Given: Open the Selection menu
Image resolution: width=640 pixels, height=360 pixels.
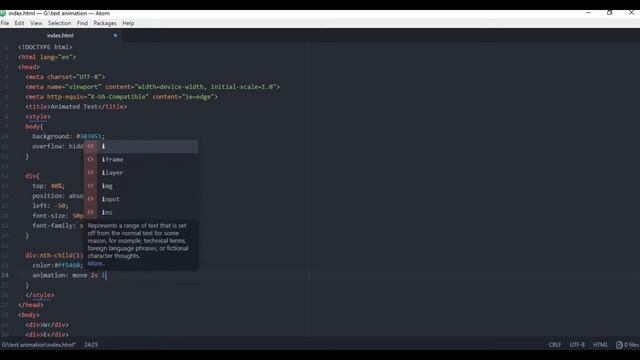Looking at the screenshot, I should click(x=59, y=23).
